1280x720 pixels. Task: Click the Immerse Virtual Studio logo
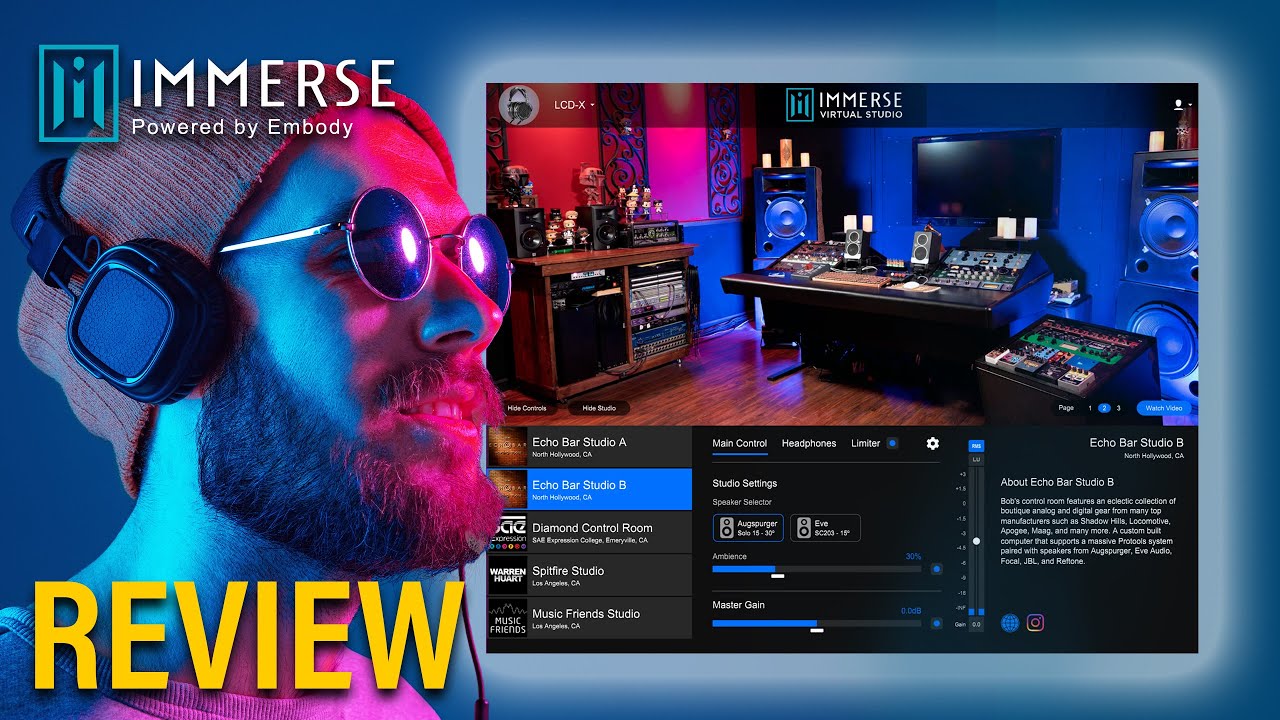(x=845, y=105)
